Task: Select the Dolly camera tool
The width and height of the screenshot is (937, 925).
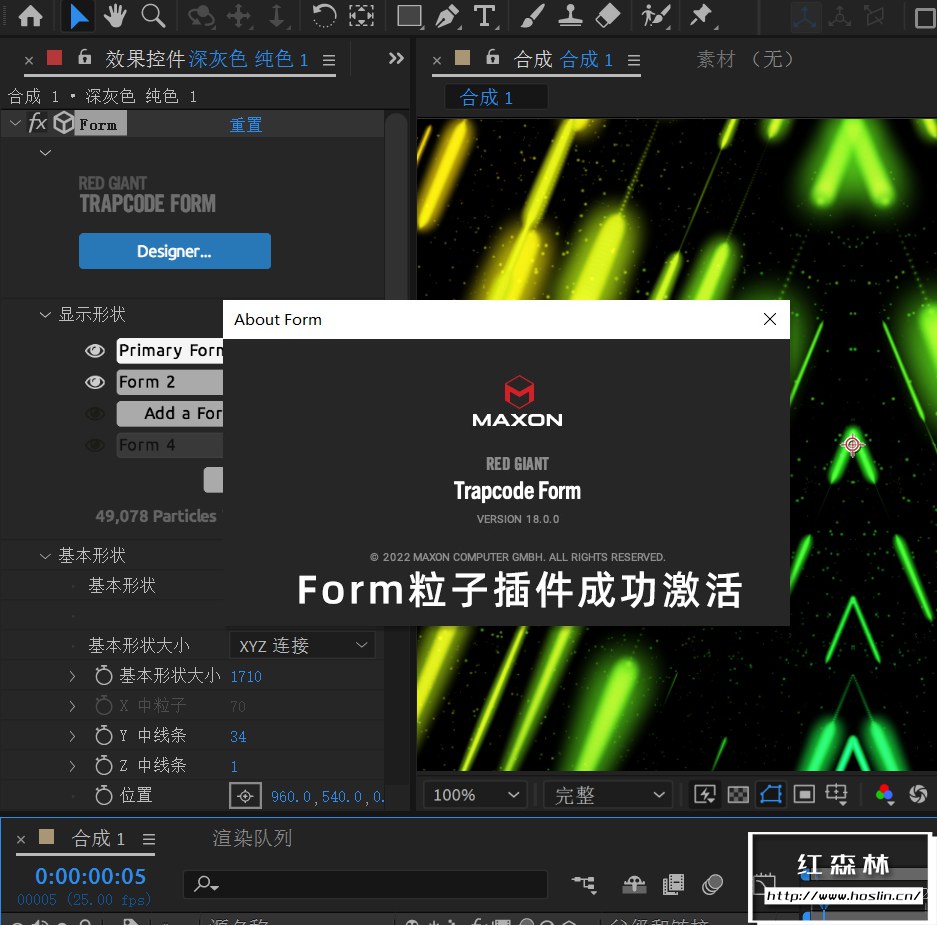Action: [277, 16]
